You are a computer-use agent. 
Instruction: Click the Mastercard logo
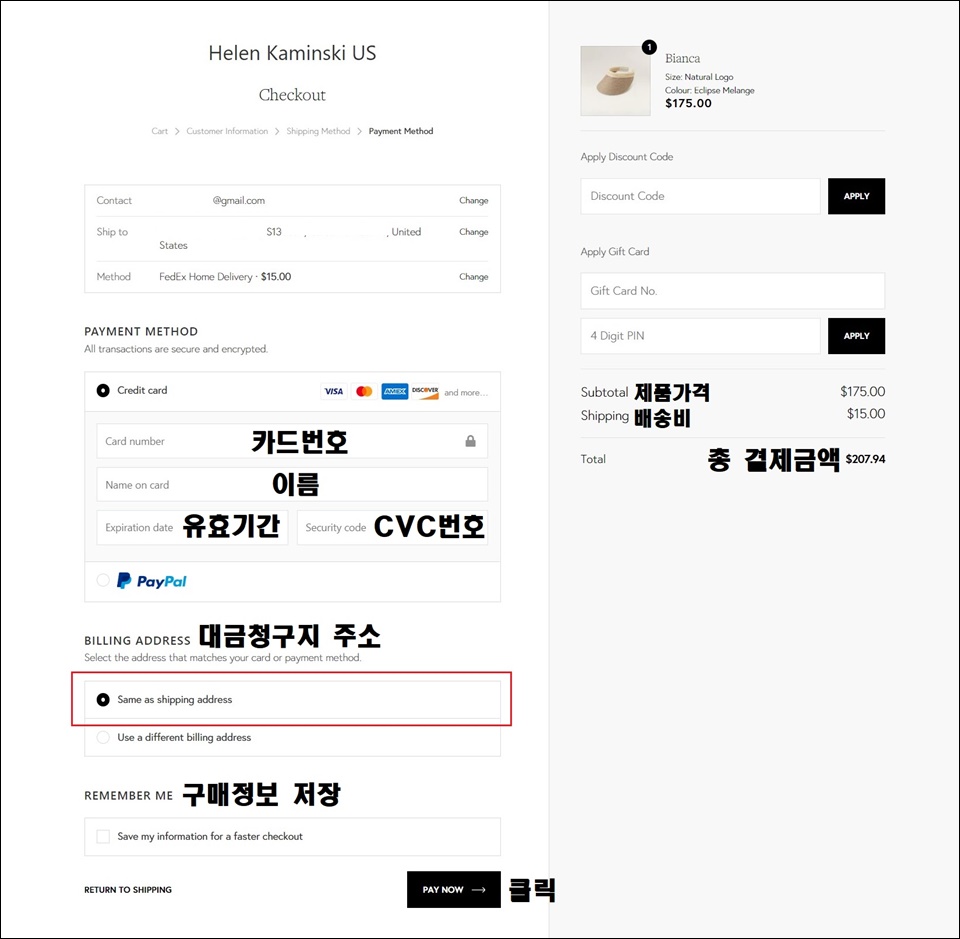[364, 391]
